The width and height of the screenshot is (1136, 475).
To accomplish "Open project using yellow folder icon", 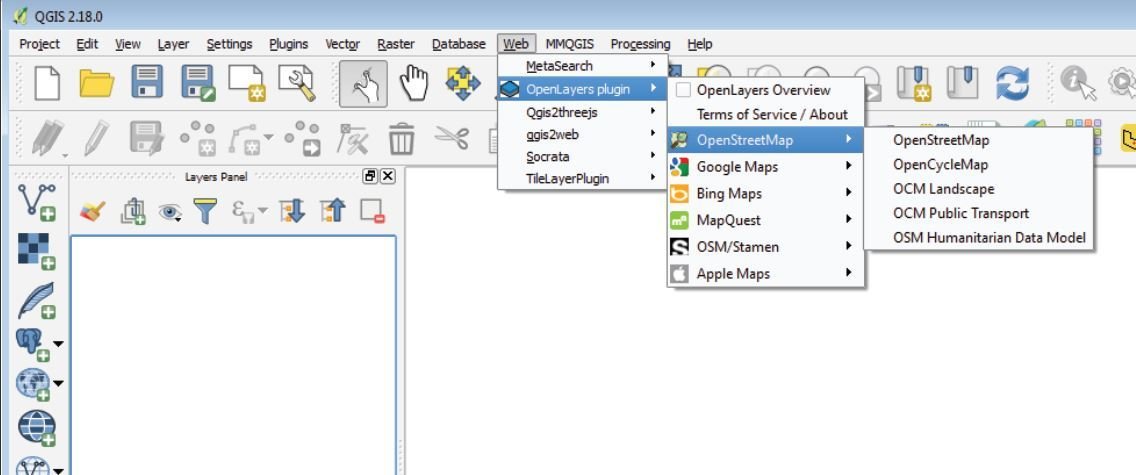I will pyautogui.click(x=96, y=83).
